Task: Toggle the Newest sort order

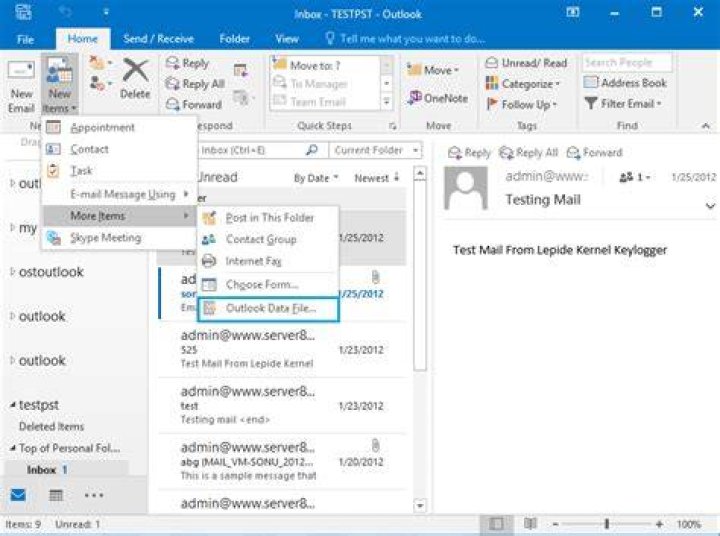Action: 377,178
